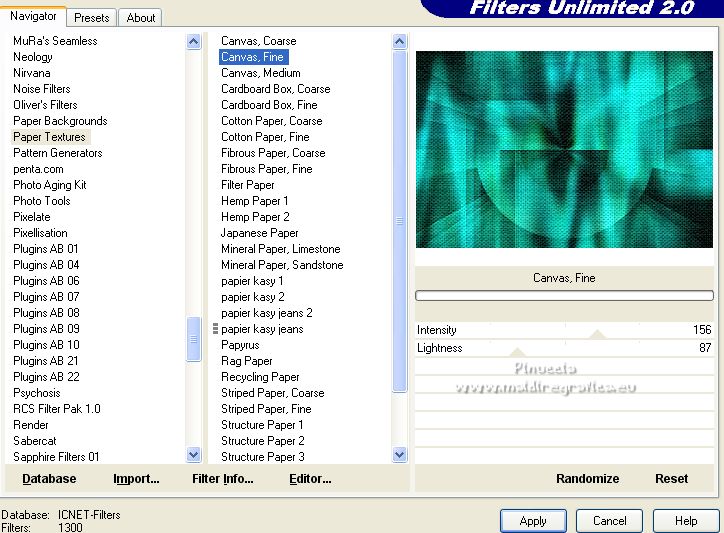Viewport: 724px width, 533px height.
Task: Switch to the Presets tab
Action: coord(91,18)
